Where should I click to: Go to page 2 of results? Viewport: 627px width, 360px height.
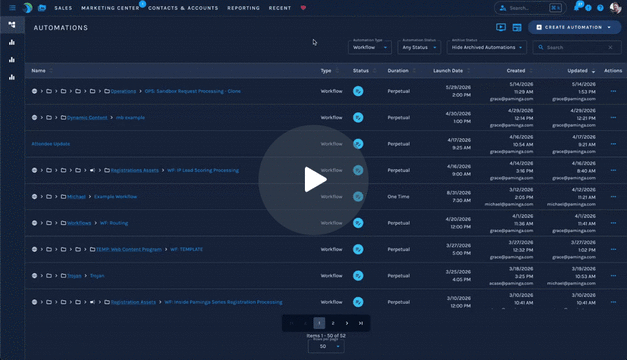[x=333, y=323]
